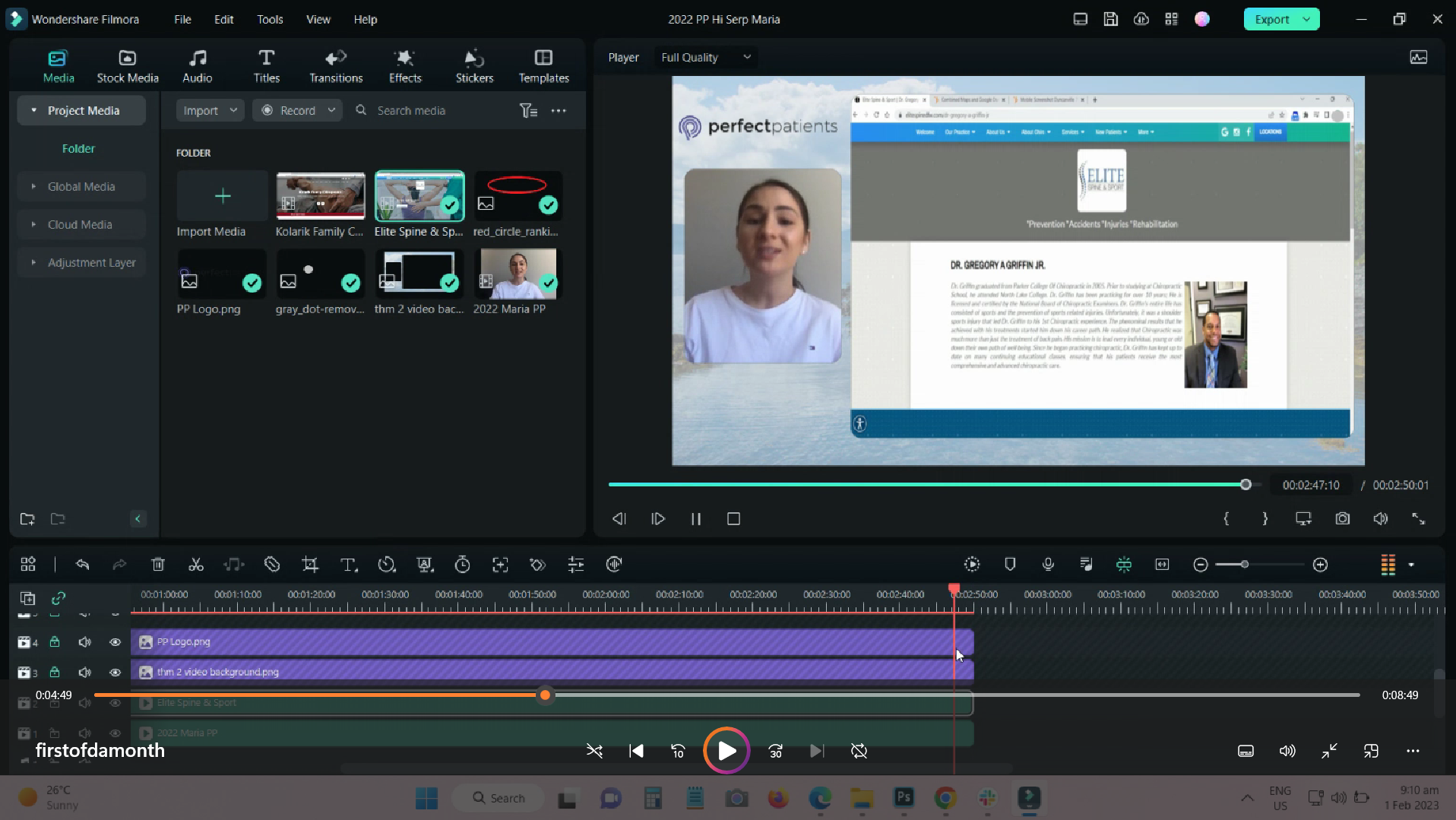1456x820 pixels.
Task: Click the voiceover microphone icon
Action: click(1048, 565)
